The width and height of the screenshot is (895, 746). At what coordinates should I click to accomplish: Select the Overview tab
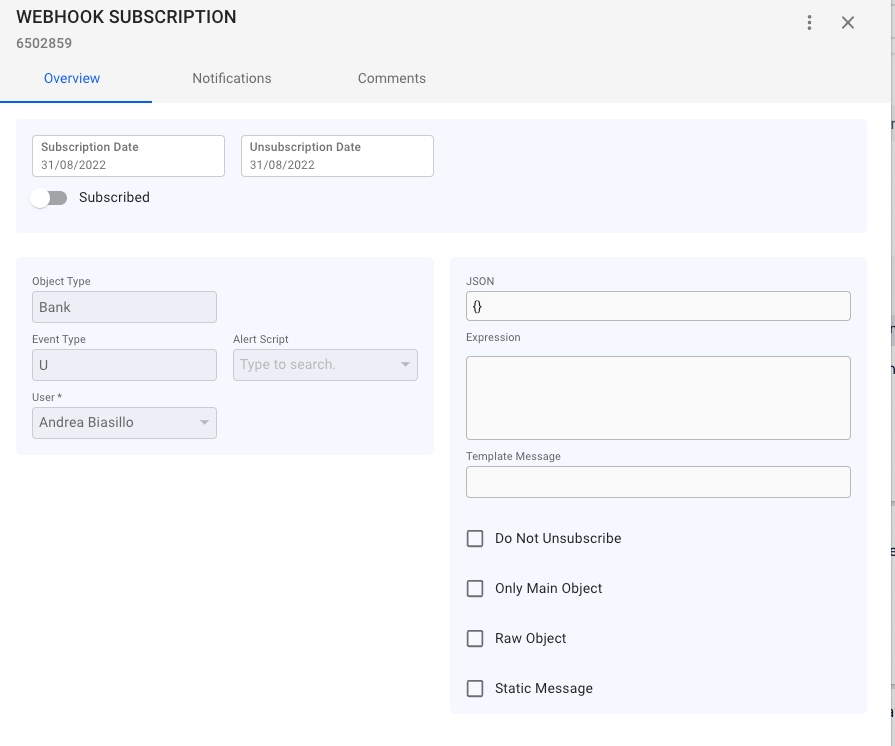tap(72, 78)
